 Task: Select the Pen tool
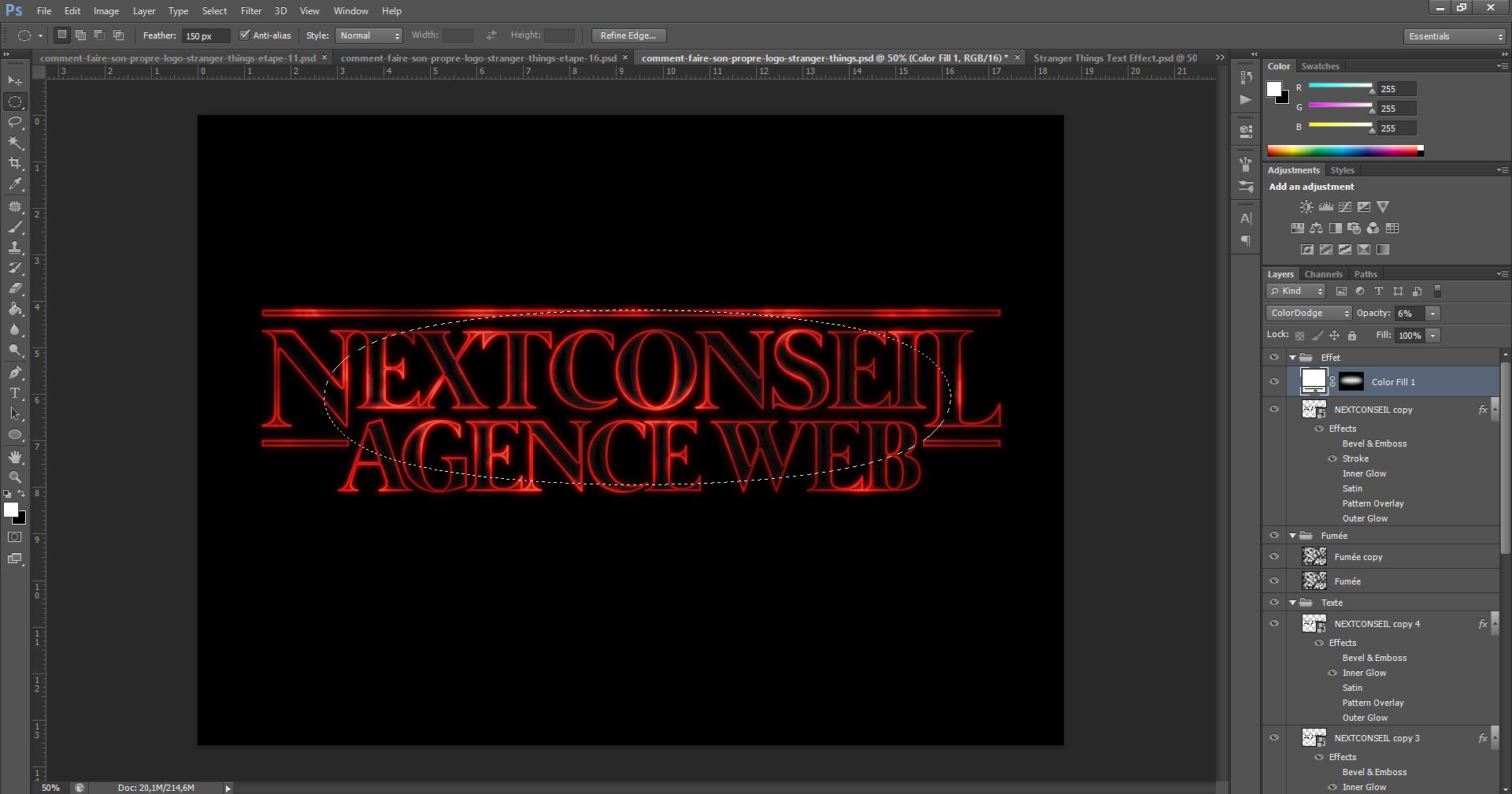tap(15, 373)
